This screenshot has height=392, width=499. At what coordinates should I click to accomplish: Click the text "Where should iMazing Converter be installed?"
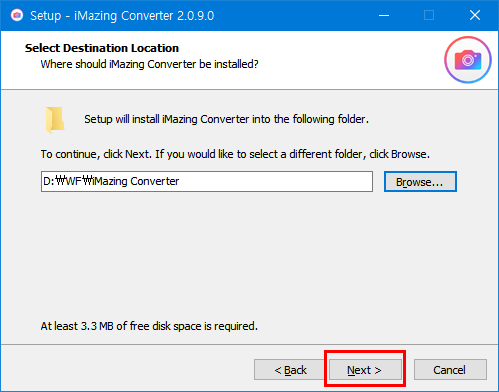[149, 64]
